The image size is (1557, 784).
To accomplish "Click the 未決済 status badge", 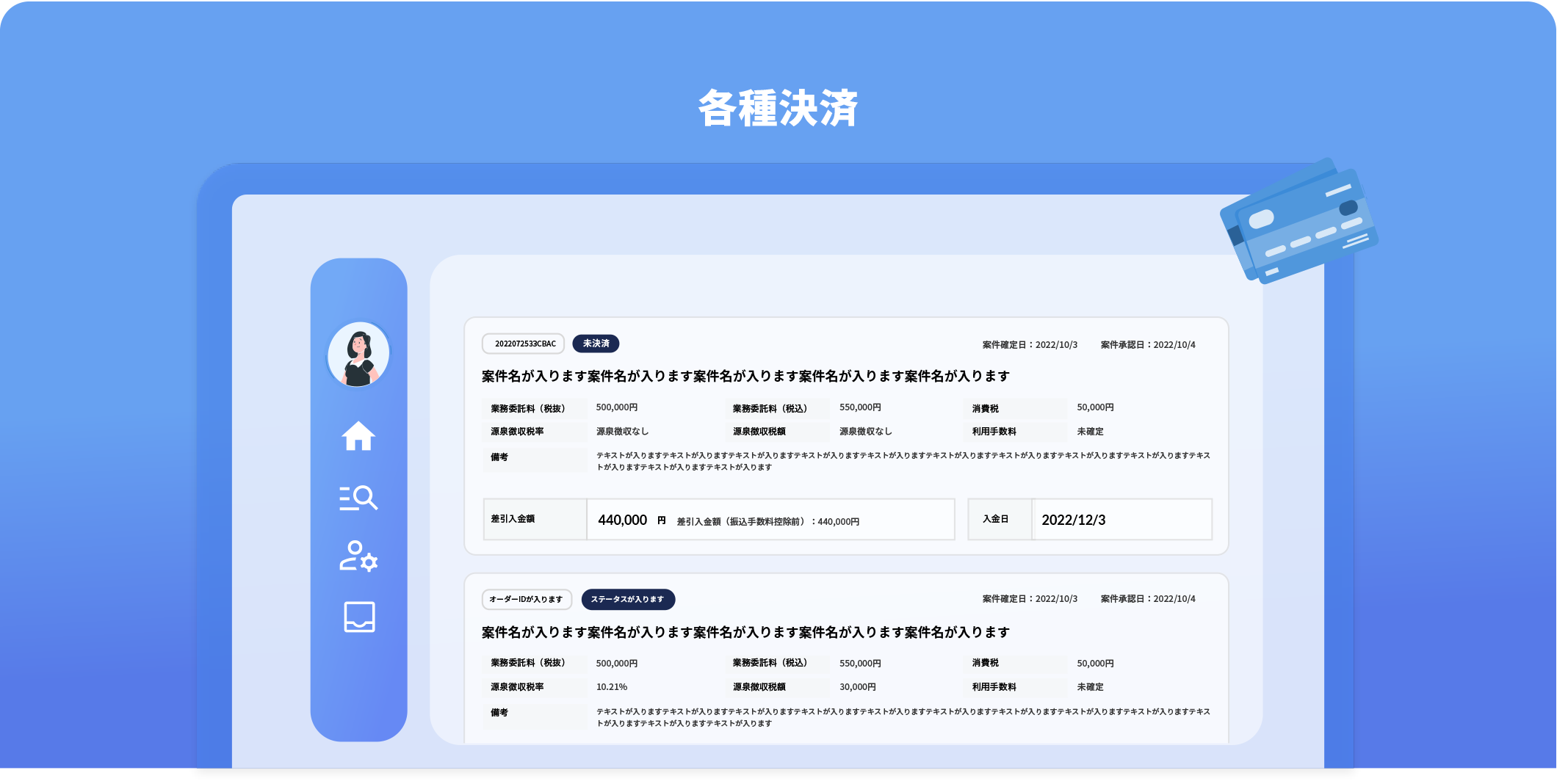I will 596,344.
